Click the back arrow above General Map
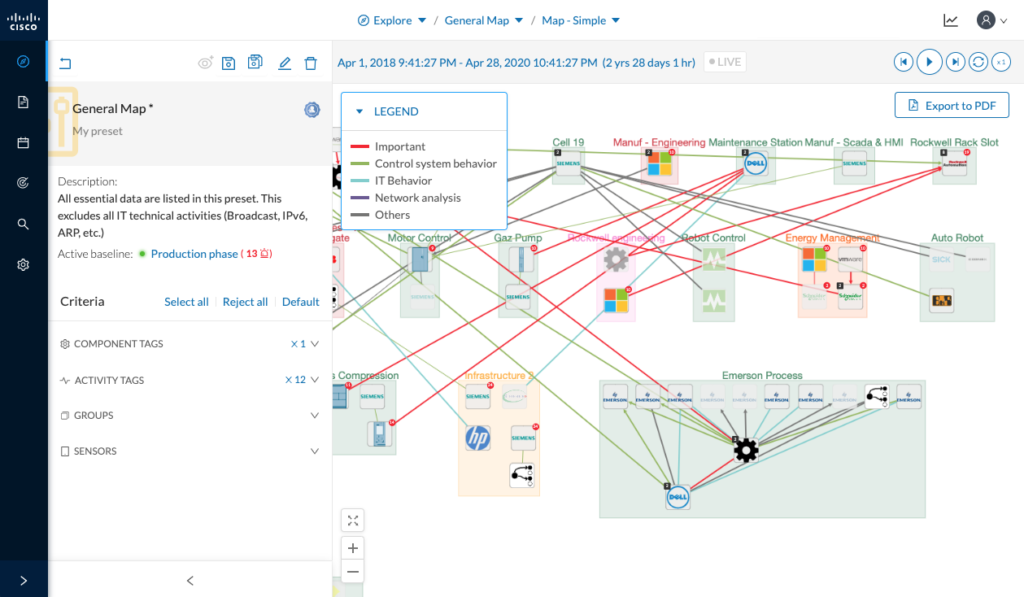 pyautogui.click(x=65, y=63)
